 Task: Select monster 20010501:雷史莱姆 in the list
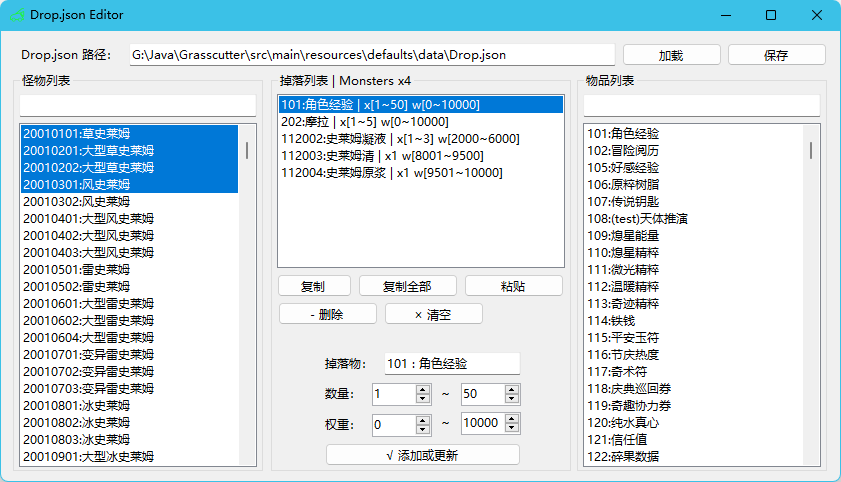(x=76, y=269)
